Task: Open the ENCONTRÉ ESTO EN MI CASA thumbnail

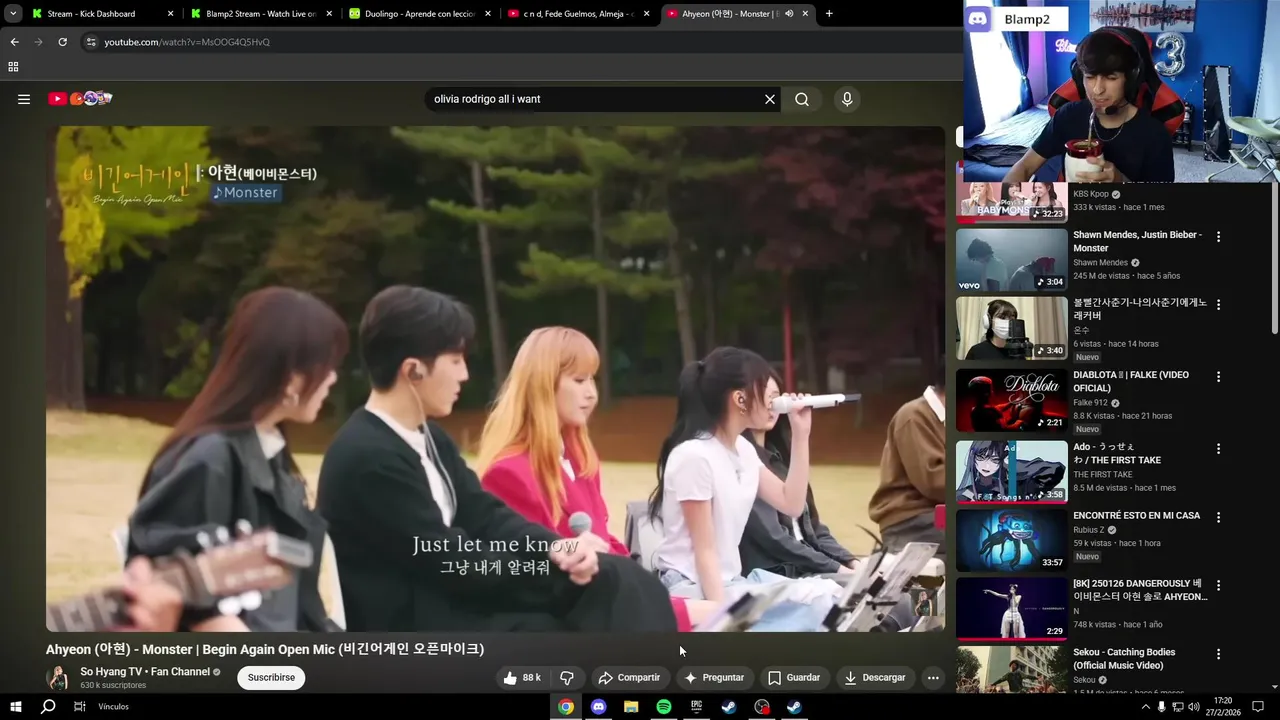Action: (x=1011, y=540)
